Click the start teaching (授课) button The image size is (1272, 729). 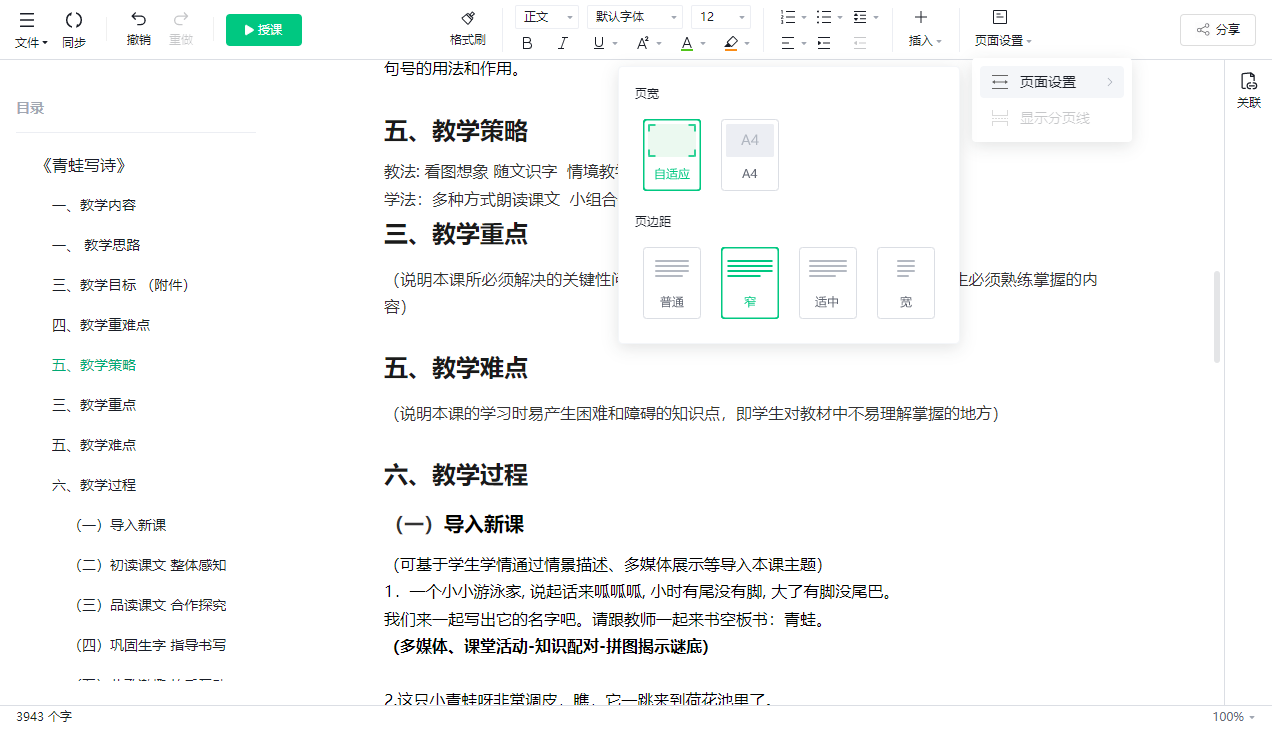(264, 30)
